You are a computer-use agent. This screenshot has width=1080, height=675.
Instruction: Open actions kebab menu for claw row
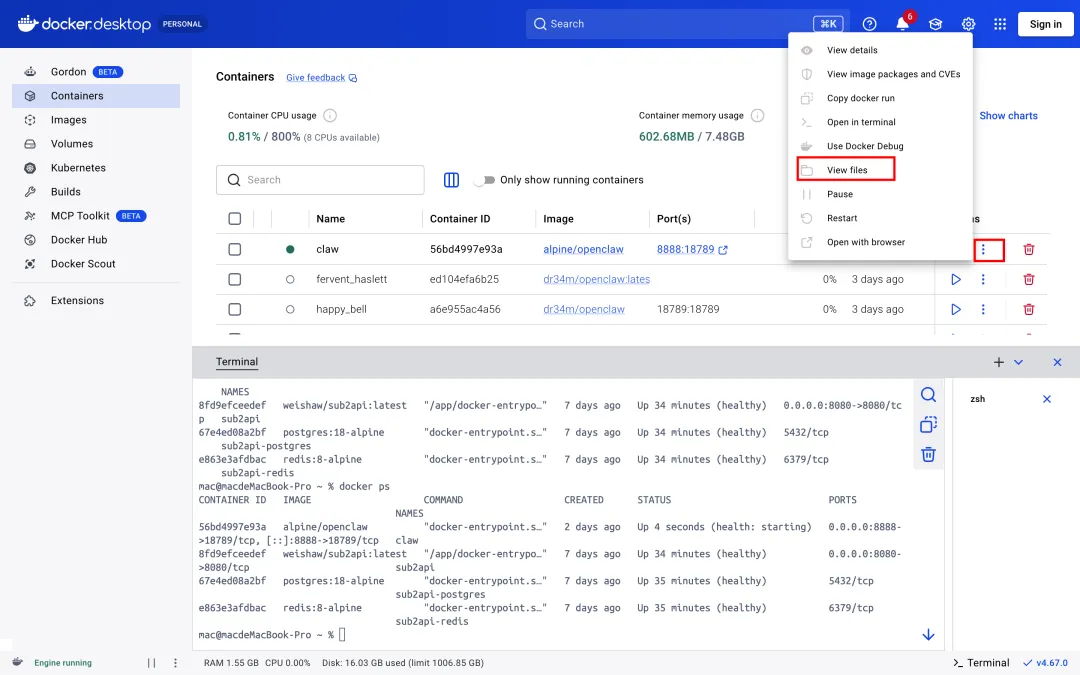coord(983,249)
